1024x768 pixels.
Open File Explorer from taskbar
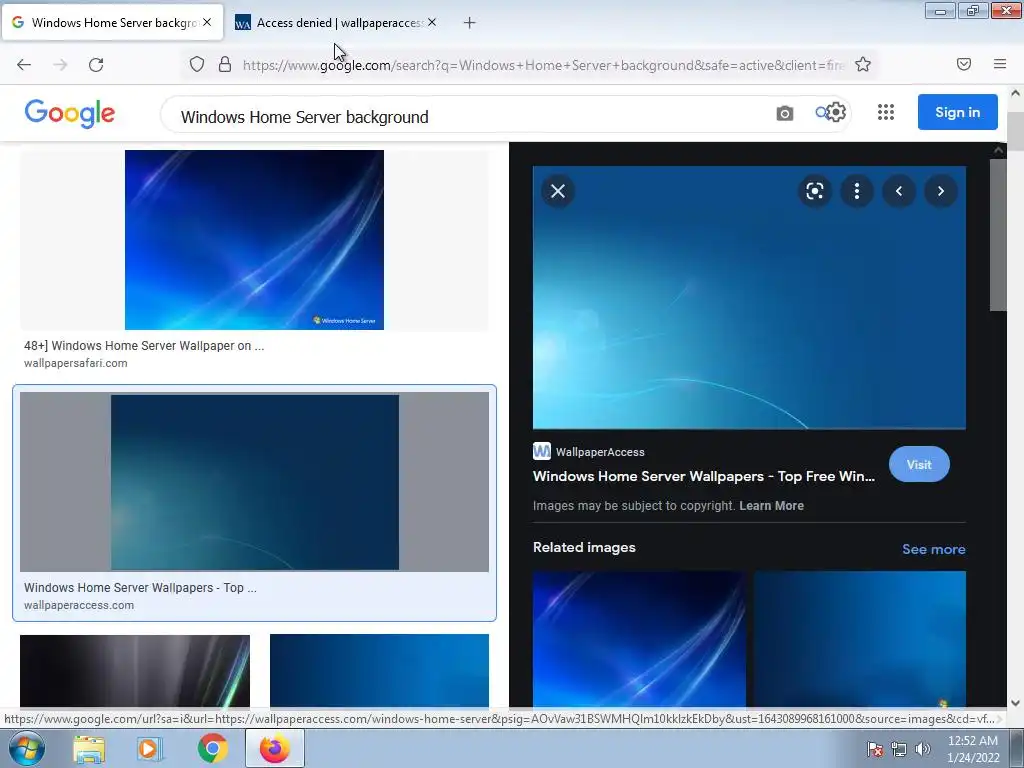pyautogui.click(x=89, y=749)
